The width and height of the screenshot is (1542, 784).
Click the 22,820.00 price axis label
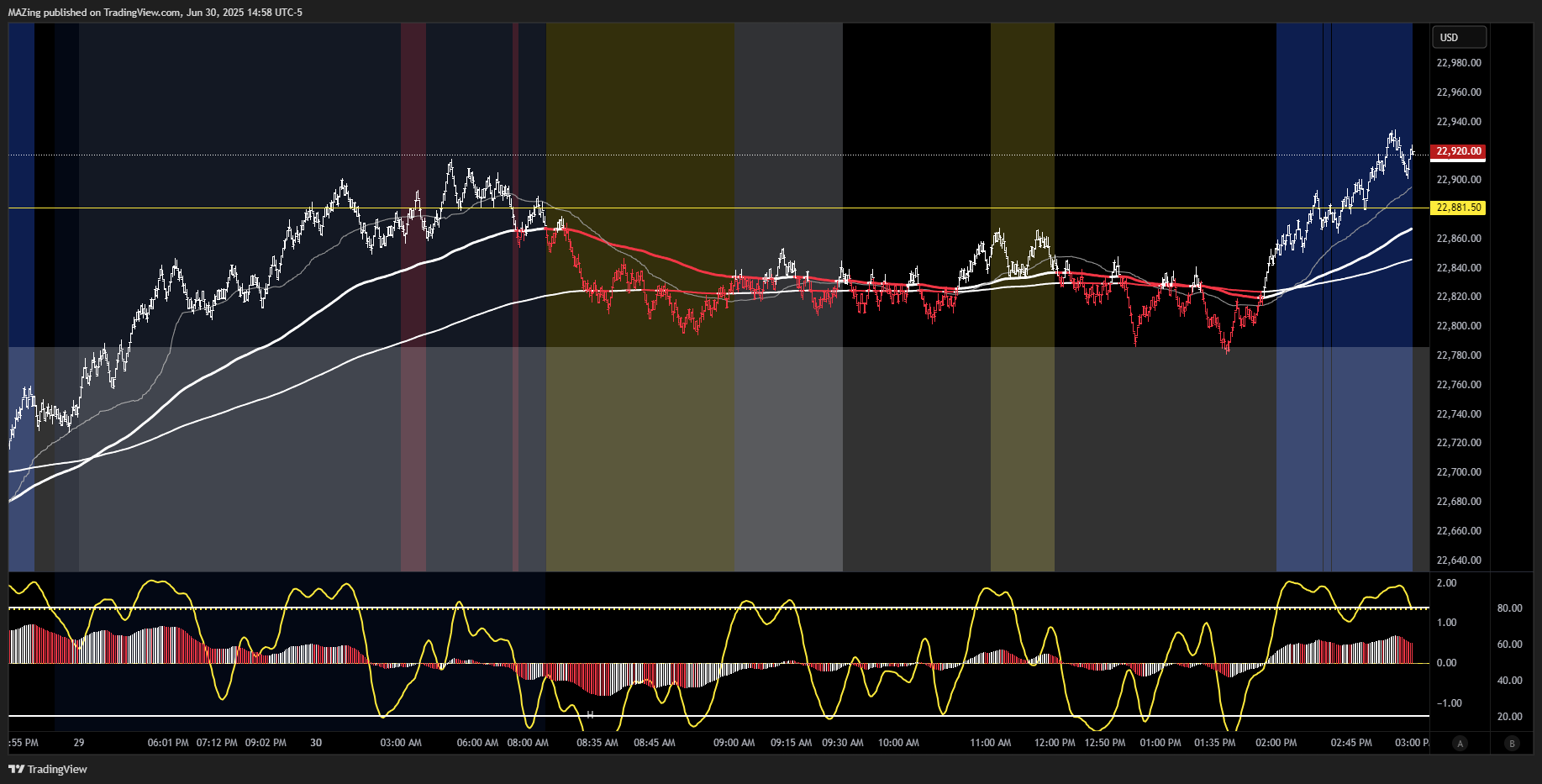[x=1459, y=297]
